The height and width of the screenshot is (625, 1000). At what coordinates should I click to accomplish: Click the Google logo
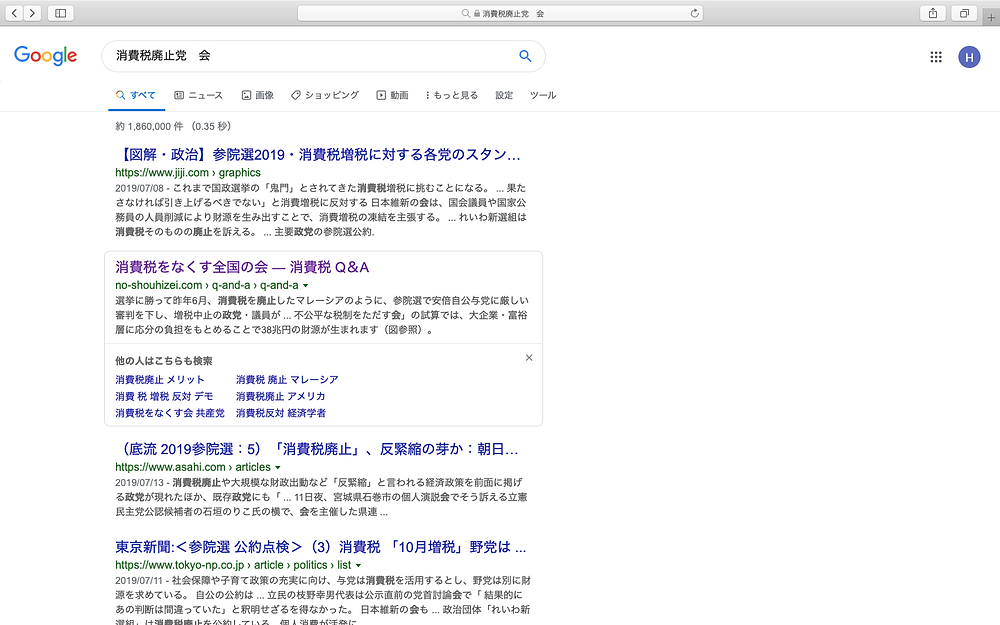(x=45, y=55)
